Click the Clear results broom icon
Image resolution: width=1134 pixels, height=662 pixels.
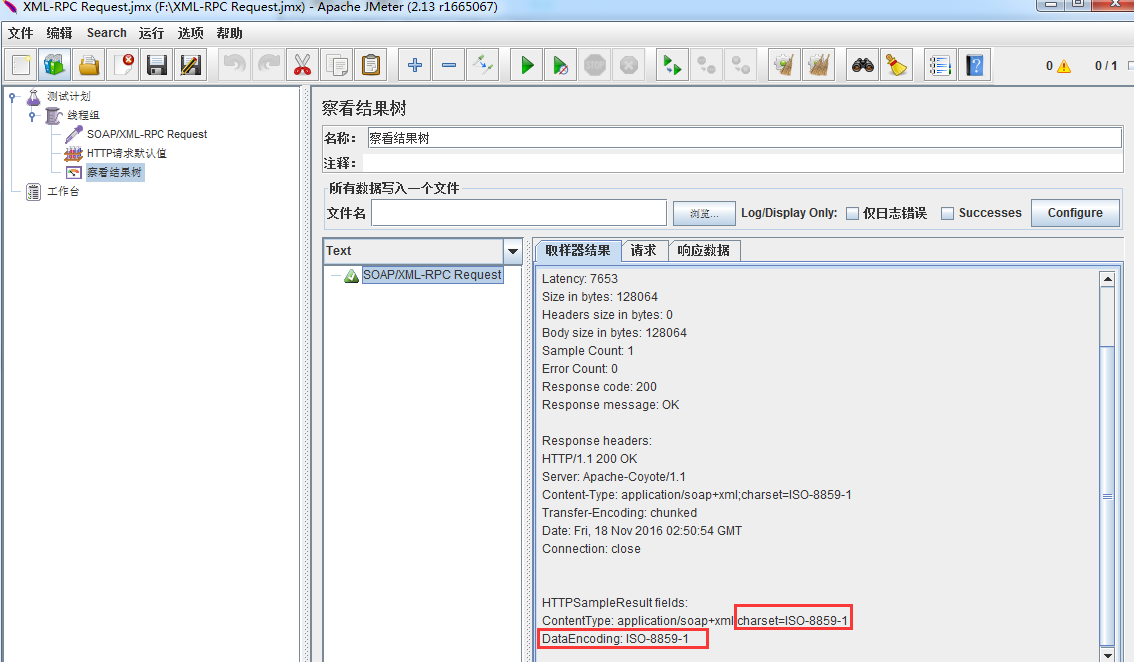pos(785,65)
